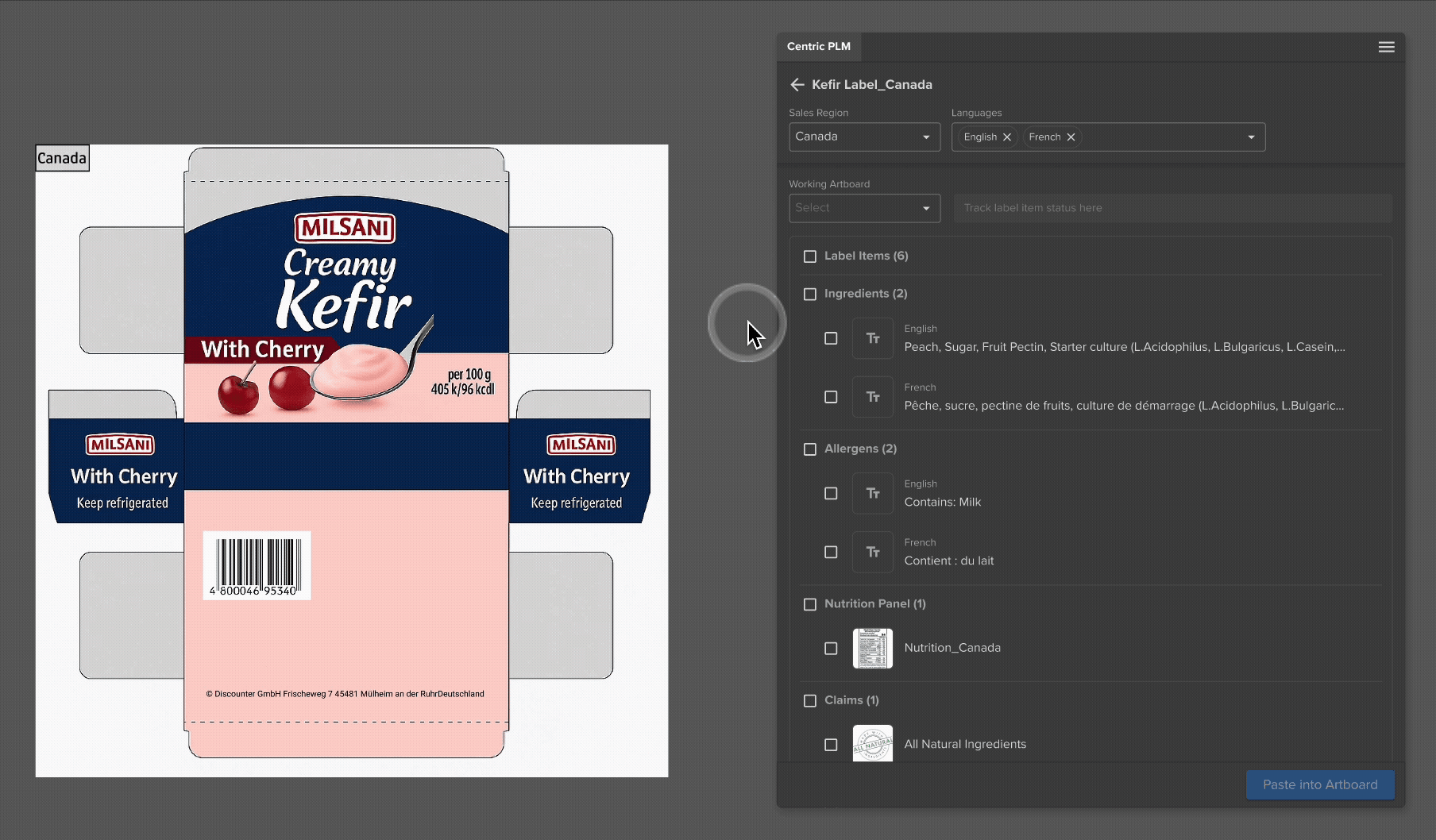Select the English ingredients checkbox
Screen dimensions: 1436x840
click(x=831, y=338)
